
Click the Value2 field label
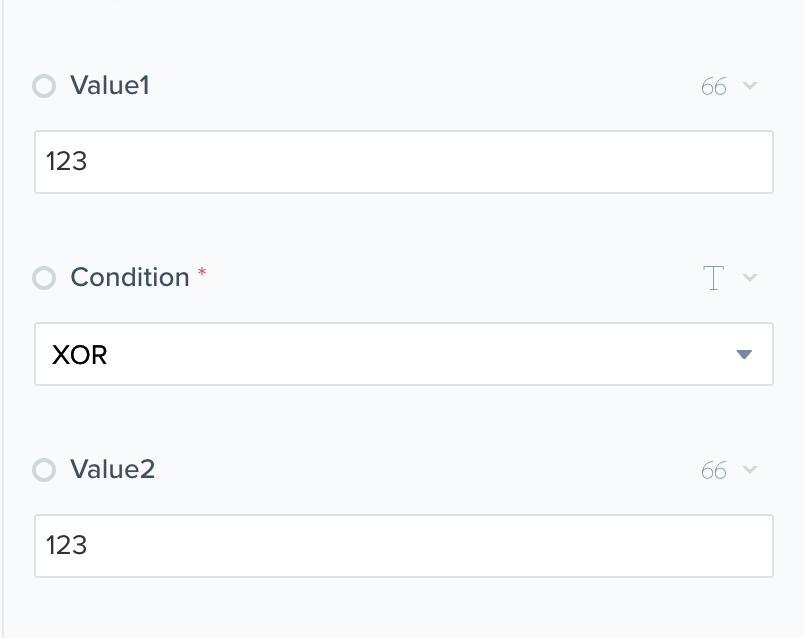pyautogui.click(x=112, y=469)
